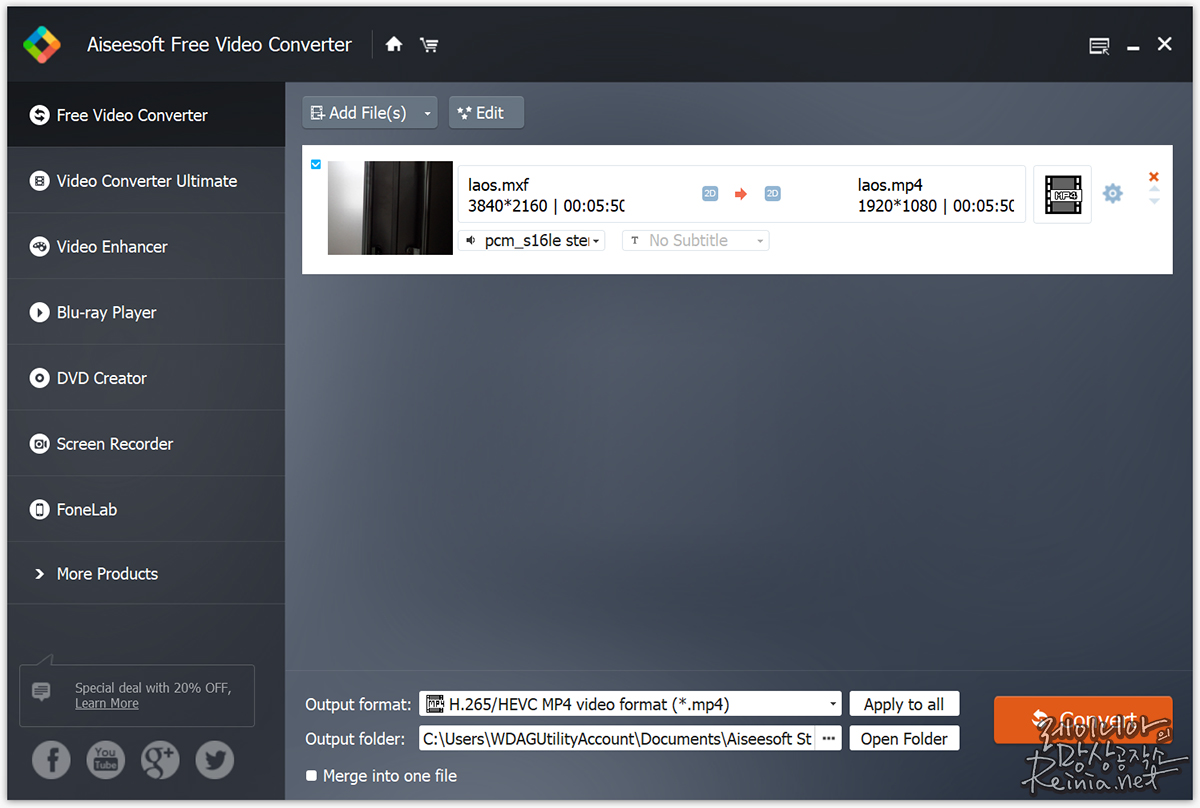Click the laos.mxf video thumbnail

click(390, 208)
